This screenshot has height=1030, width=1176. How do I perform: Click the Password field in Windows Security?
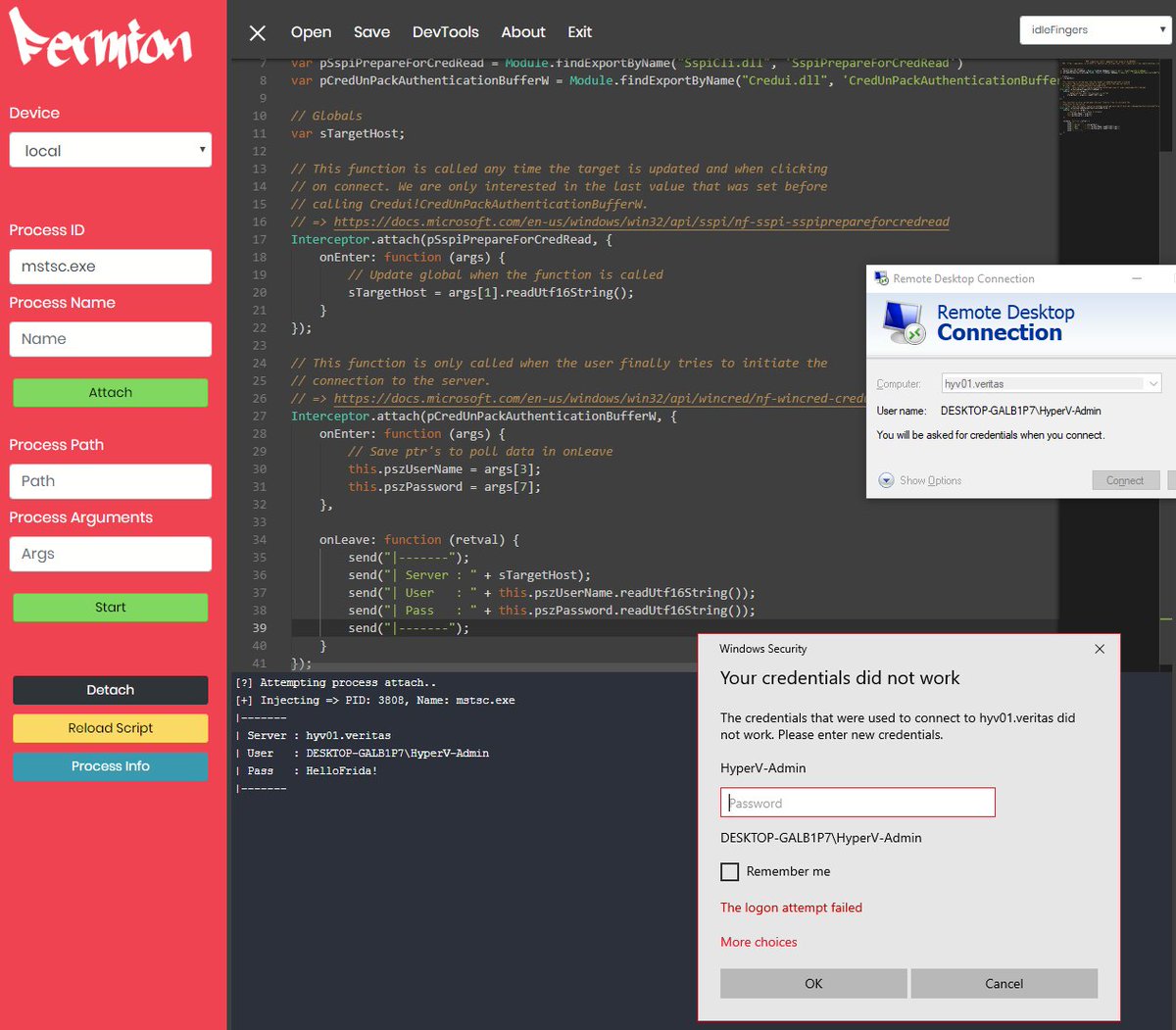pos(857,803)
